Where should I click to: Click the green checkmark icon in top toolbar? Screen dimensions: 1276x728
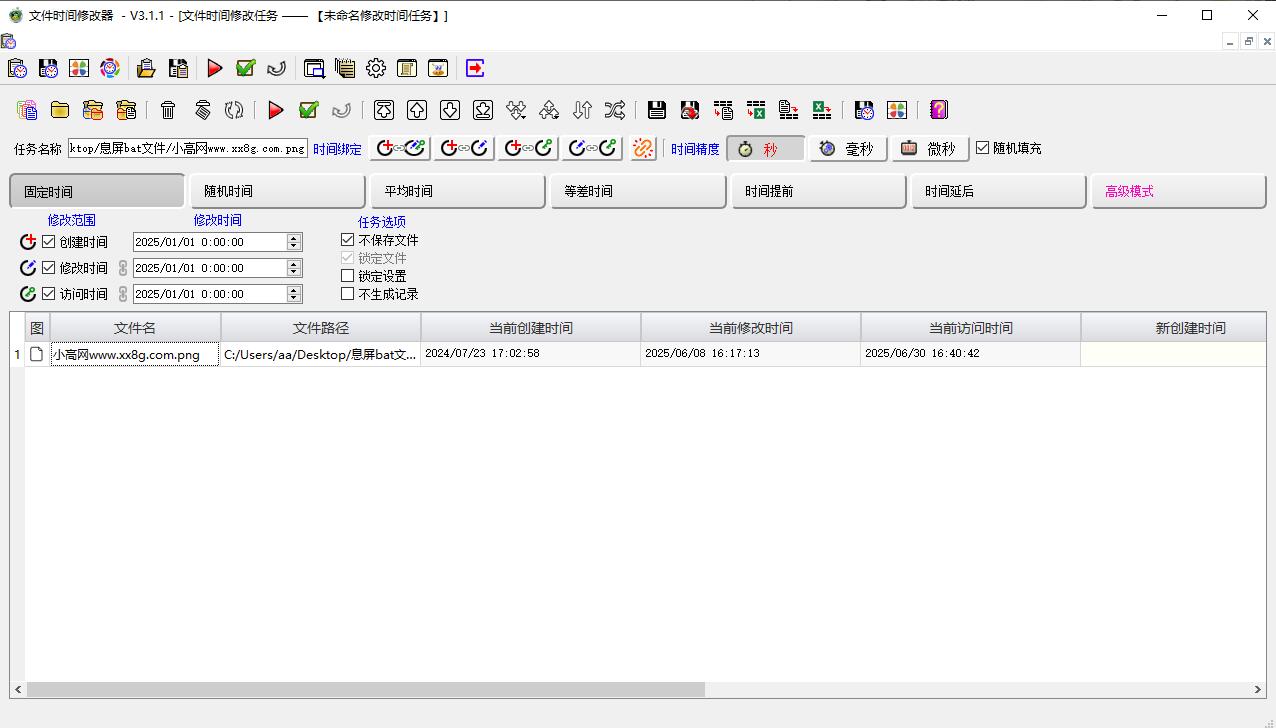point(246,68)
